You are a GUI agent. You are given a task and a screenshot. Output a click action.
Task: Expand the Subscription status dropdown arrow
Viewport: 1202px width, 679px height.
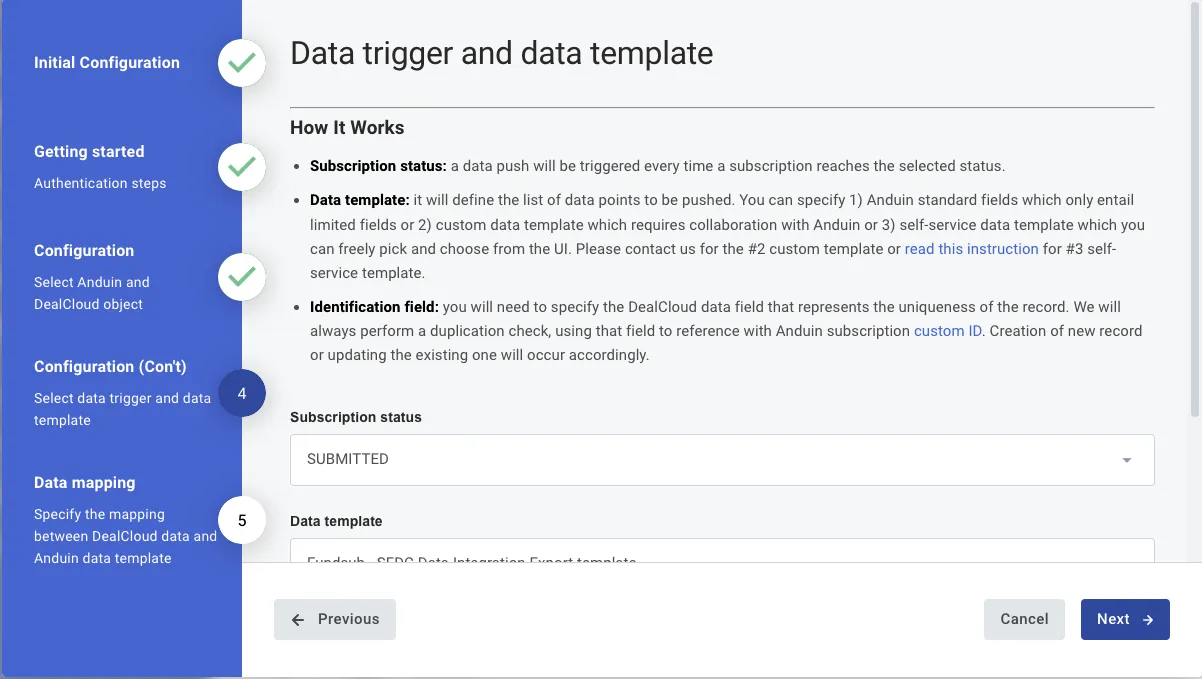click(x=1127, y=460)
